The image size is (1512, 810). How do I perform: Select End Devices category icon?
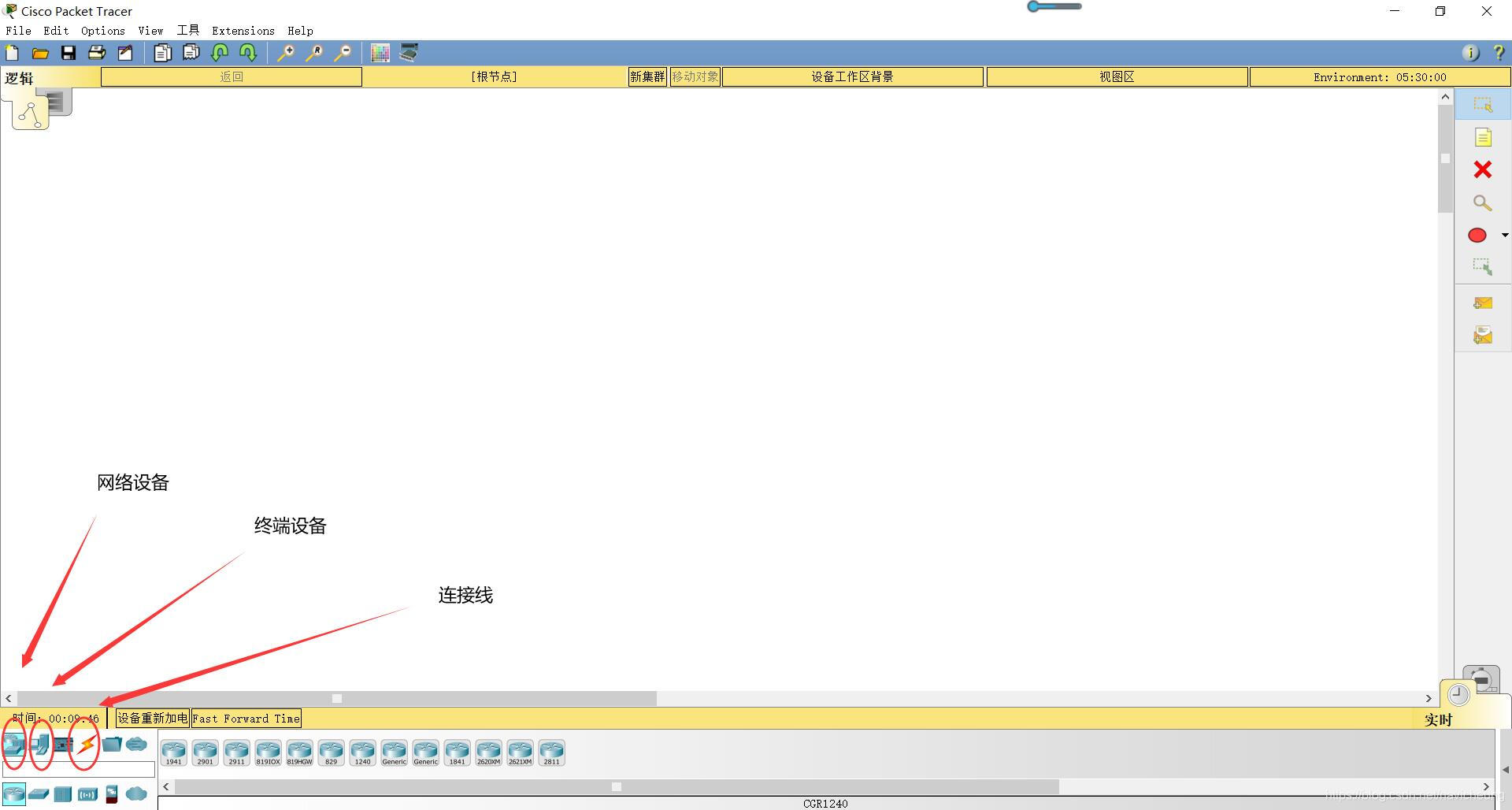(x=40, y=744)
